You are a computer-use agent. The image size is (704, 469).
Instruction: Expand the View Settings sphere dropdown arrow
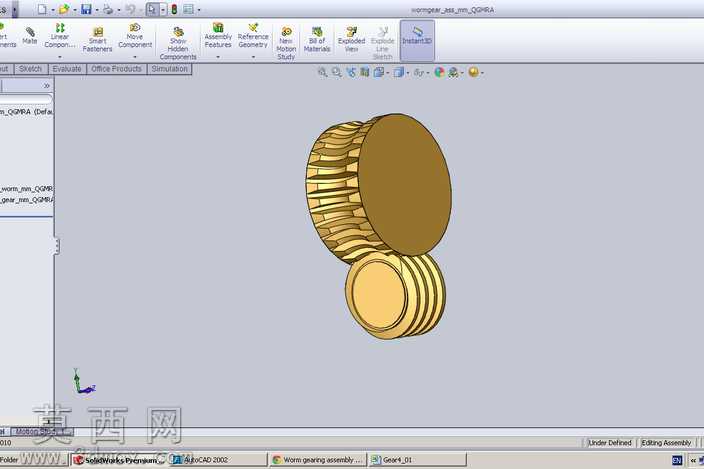click(x=482, y=73)
